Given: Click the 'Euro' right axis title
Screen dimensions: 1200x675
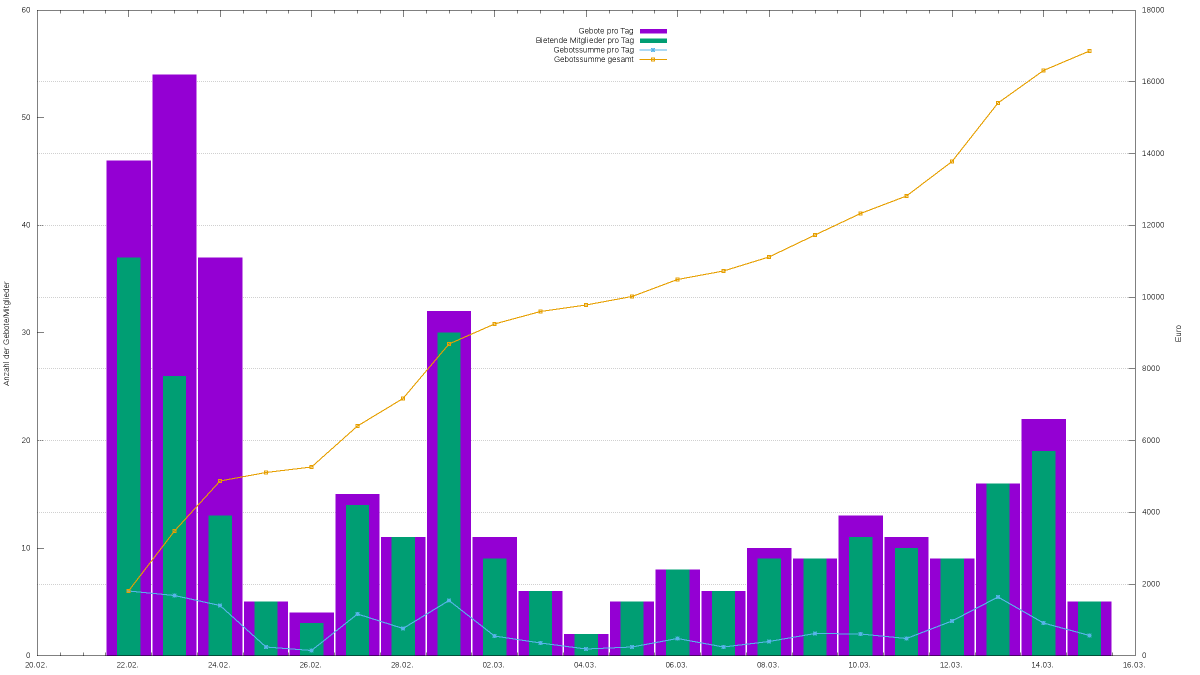Looking at the screenshot, I should (1178, 333).
